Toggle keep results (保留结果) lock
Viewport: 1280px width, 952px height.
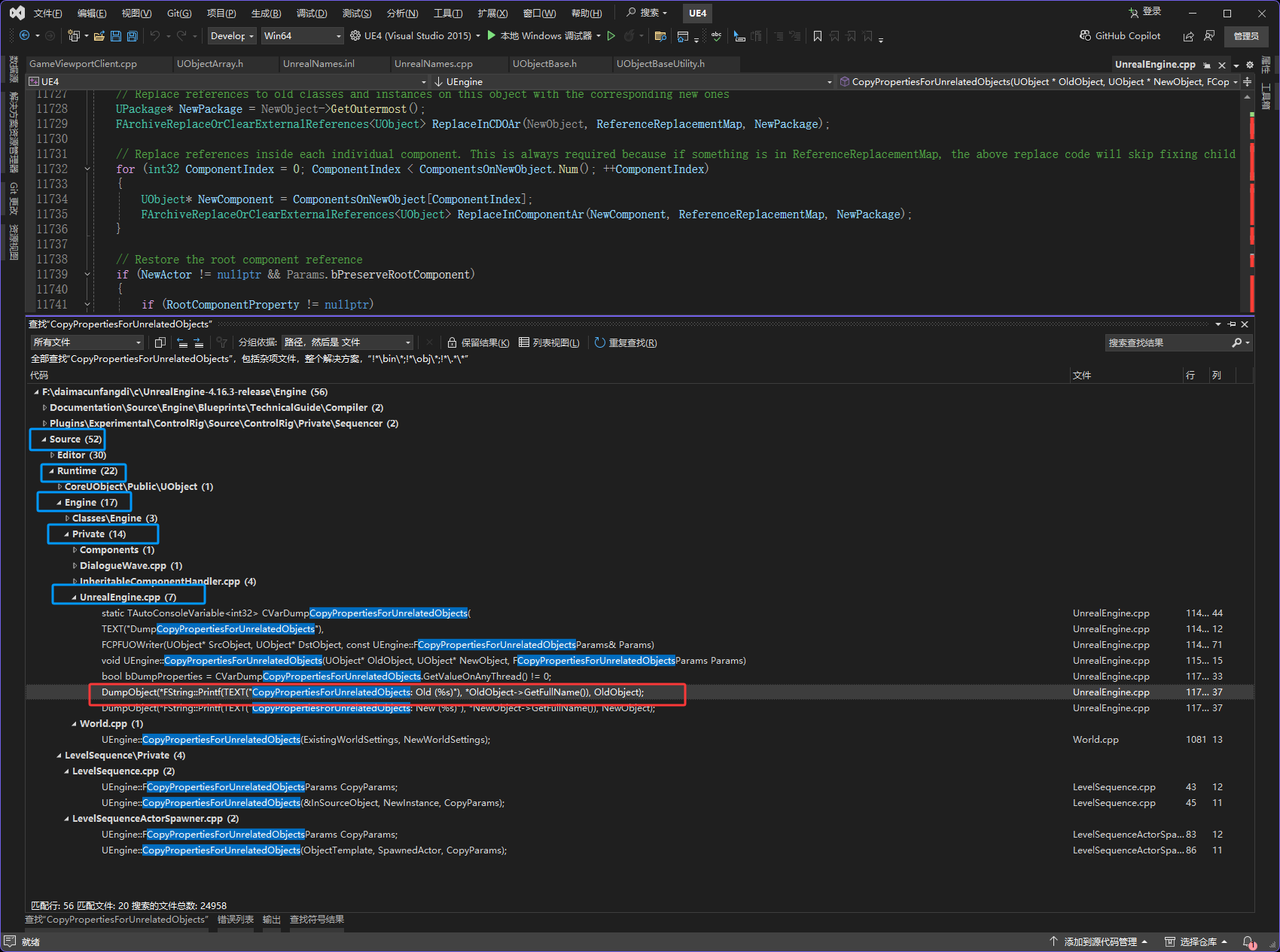(x=478, y=342)
